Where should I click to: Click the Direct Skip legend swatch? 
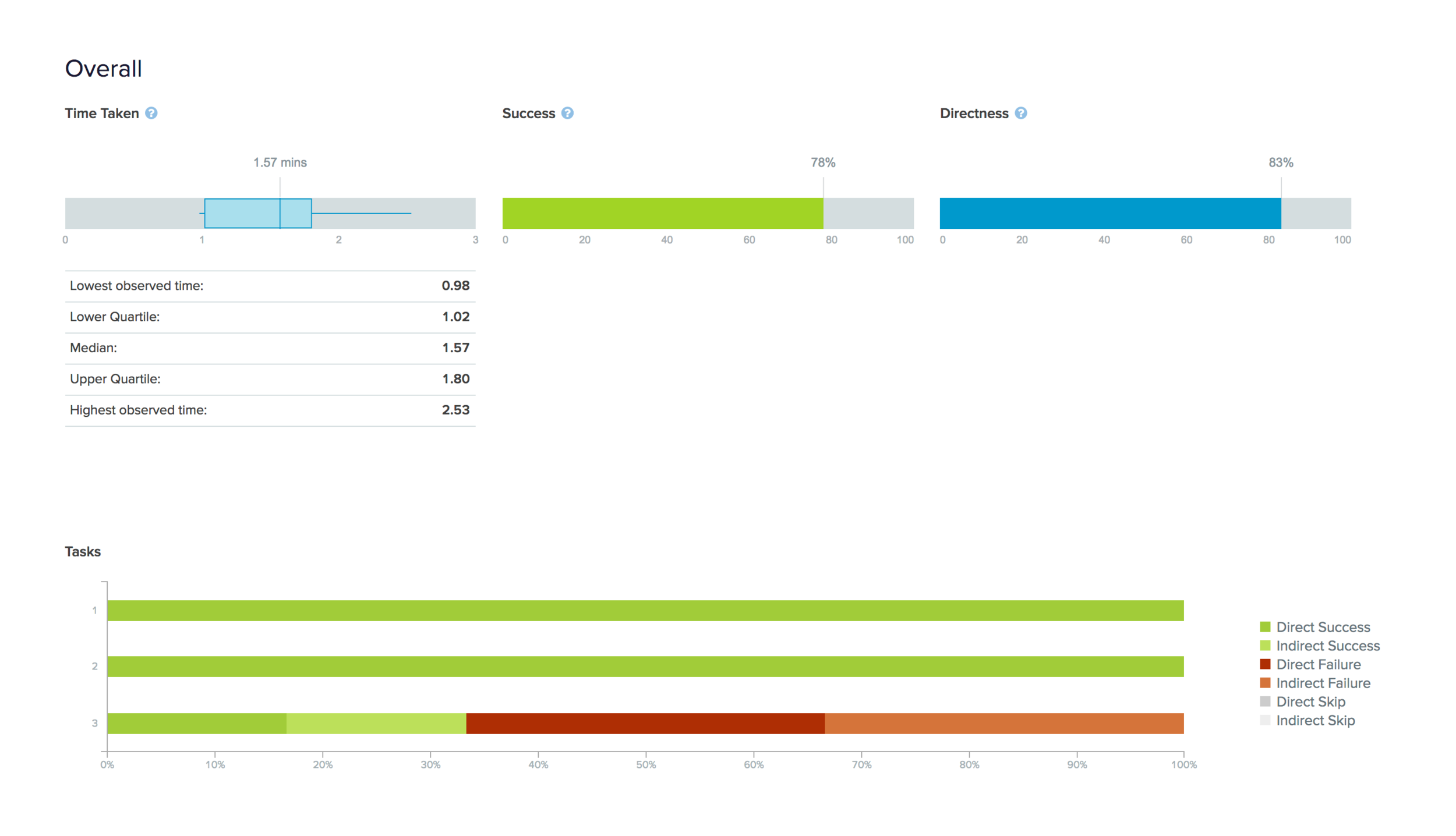pyautogui.click(x=1264, y=702)
